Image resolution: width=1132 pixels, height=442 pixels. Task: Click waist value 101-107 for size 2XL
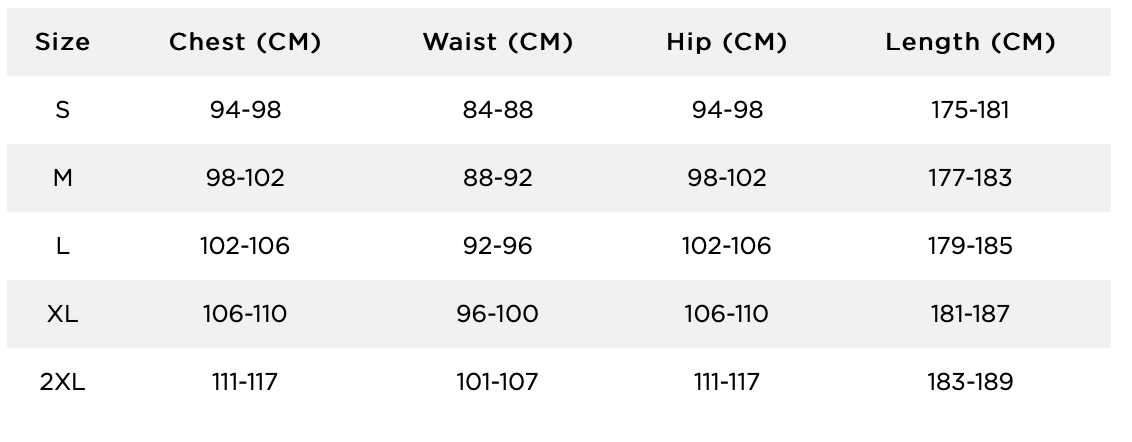point(498,382)
